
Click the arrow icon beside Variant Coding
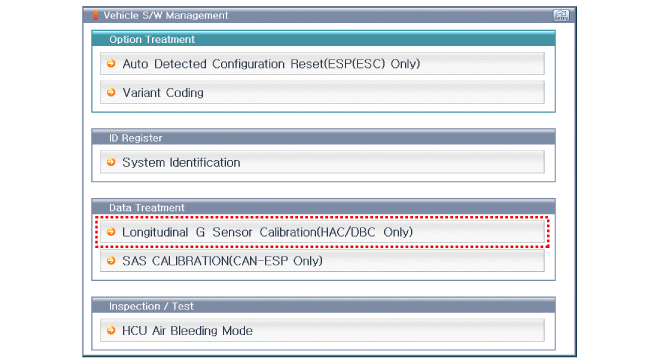pyautogui.click(x=111, y=92)
